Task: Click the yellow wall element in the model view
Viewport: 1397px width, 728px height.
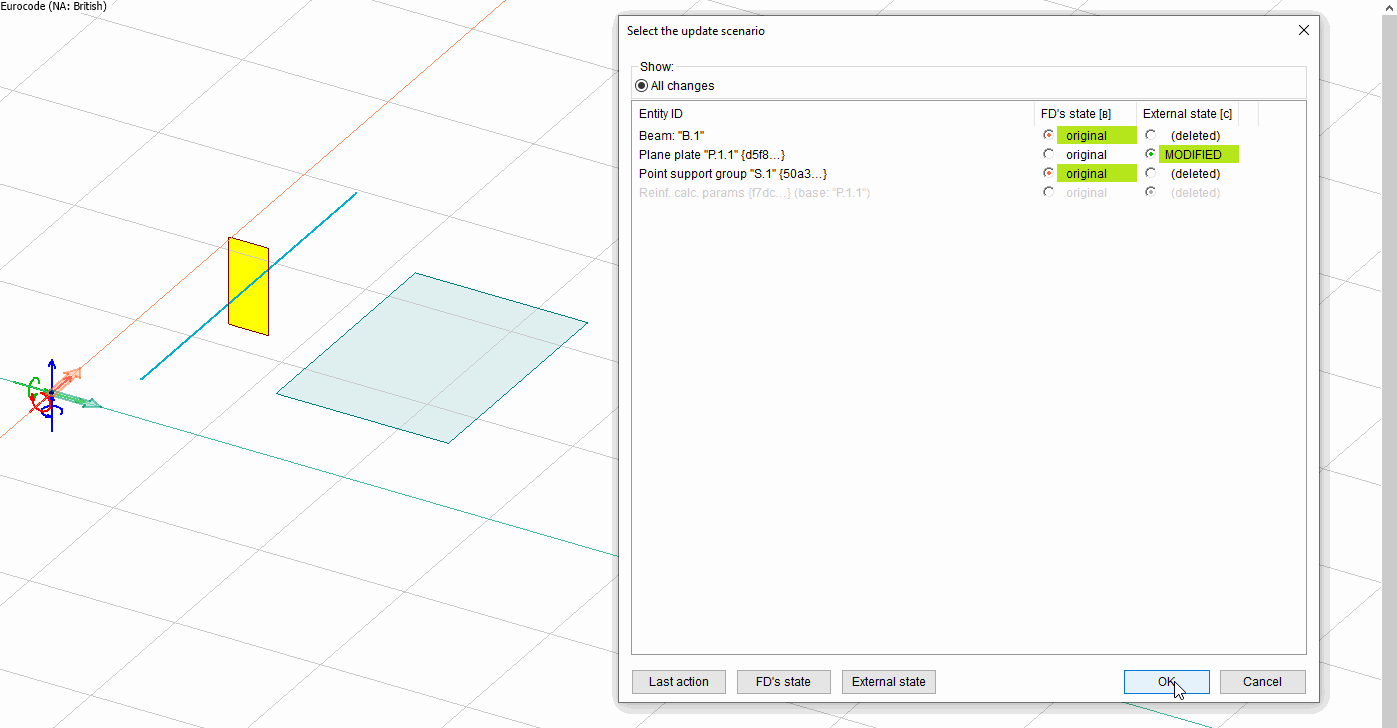Action: click(248, 285)
